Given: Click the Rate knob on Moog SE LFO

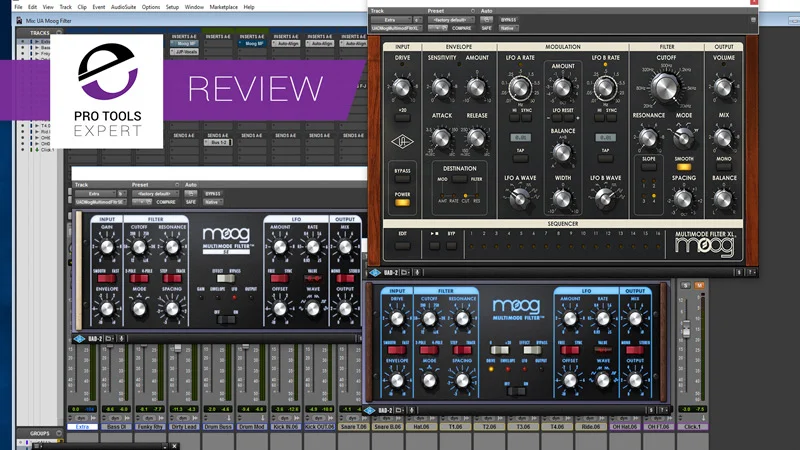Looking at the screenshot, I should pyautogui.click(x=312, y=247).
